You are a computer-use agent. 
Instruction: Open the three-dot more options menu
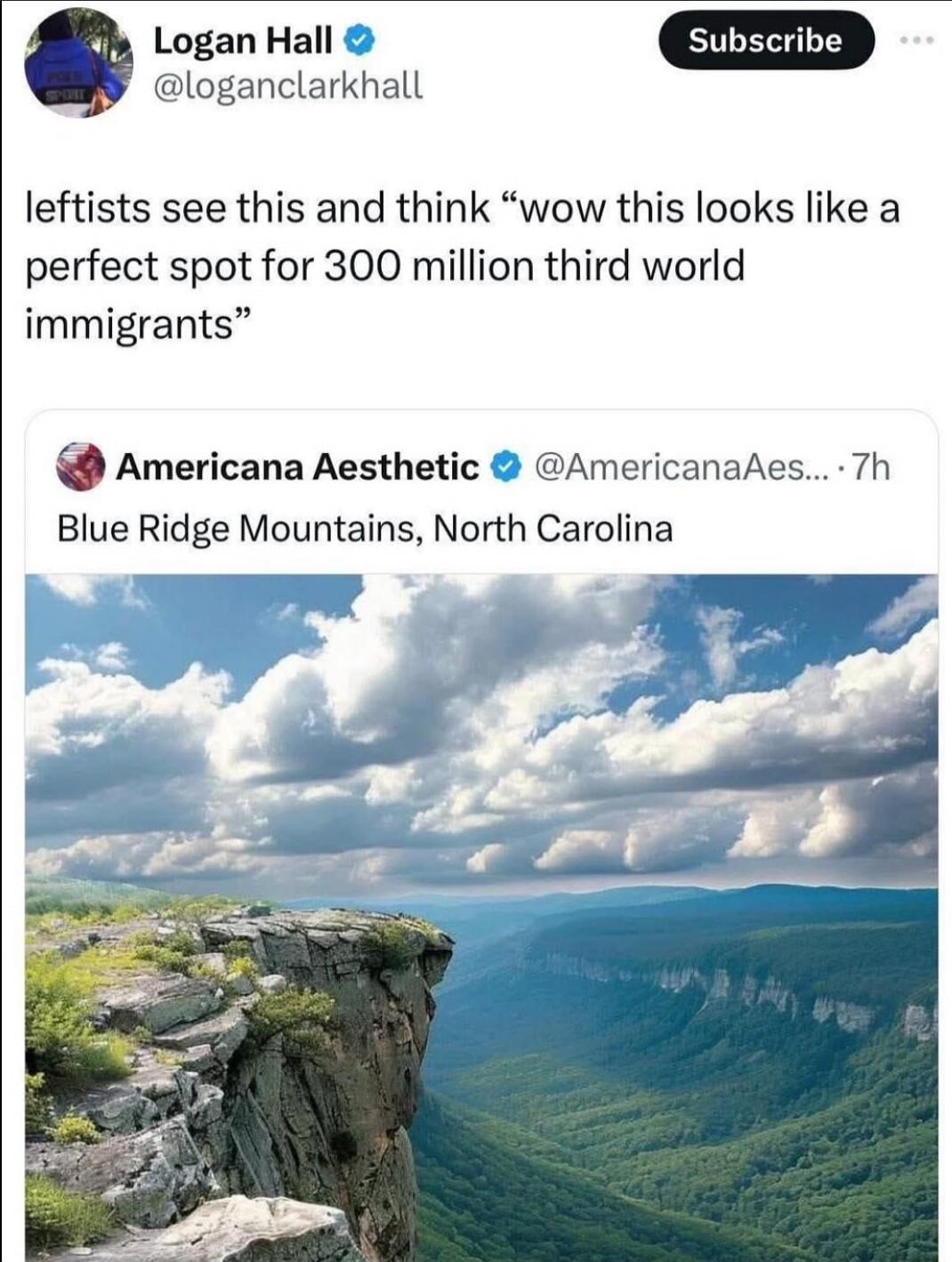(915, 41)
